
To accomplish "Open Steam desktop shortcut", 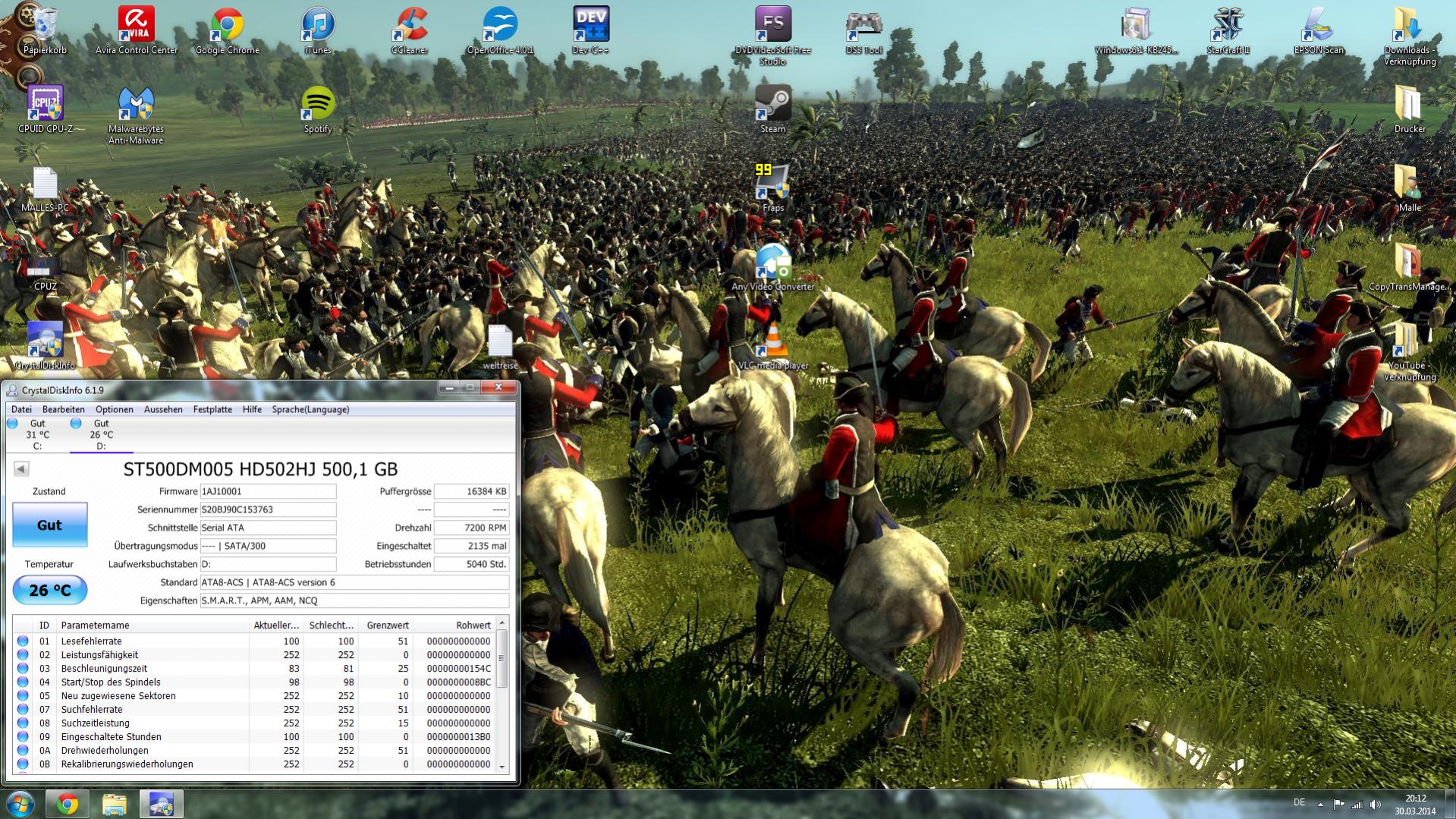I will pos(773,109).
